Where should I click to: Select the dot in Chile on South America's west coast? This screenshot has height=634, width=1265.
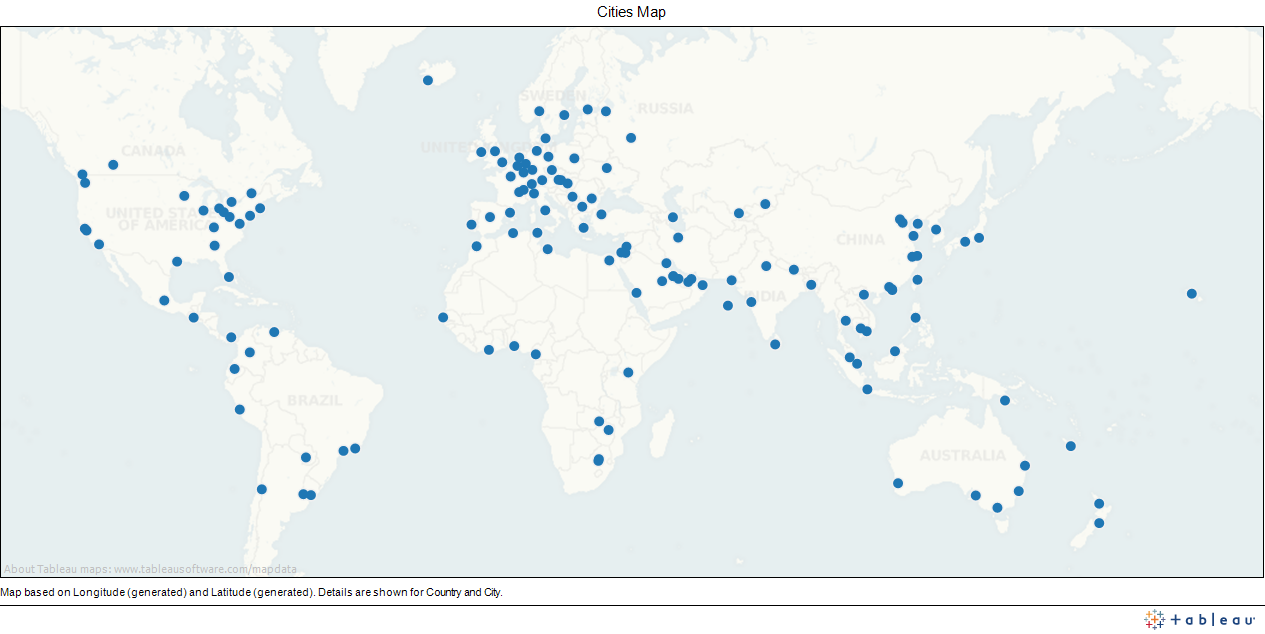tap(262, 489)
